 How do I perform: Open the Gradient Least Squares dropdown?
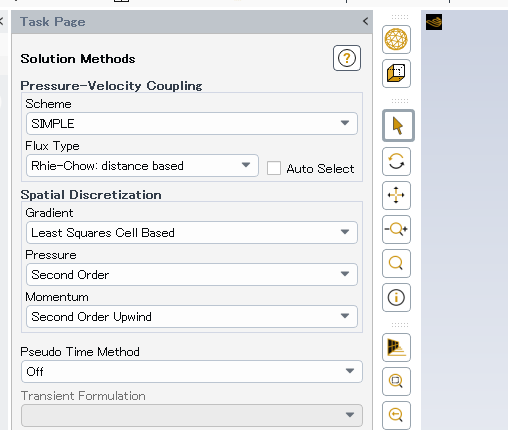click(x=192, y=232)
